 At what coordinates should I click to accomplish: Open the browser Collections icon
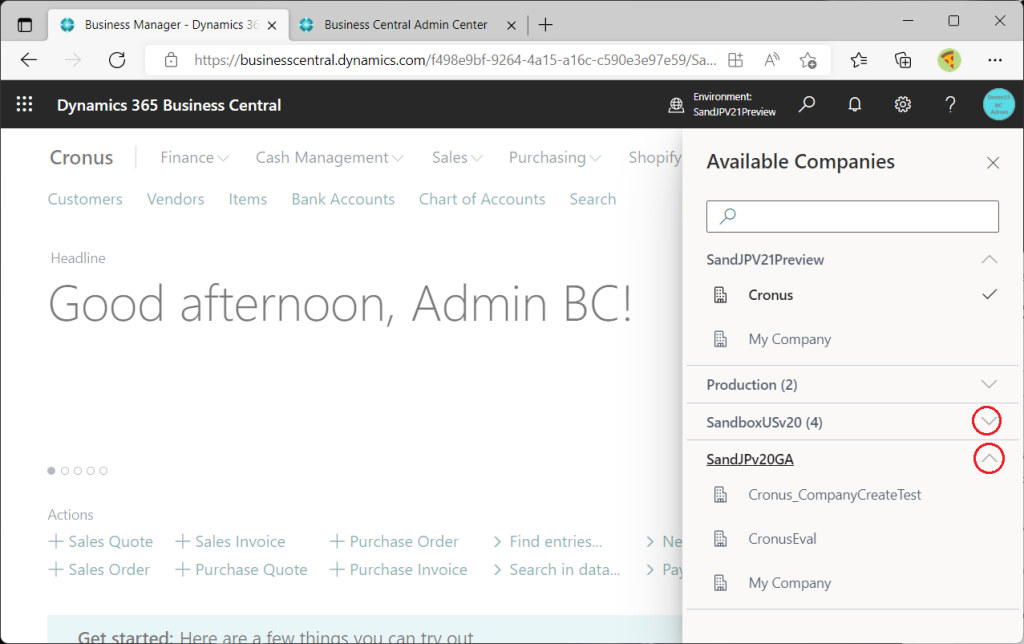[x=903, y=60]
